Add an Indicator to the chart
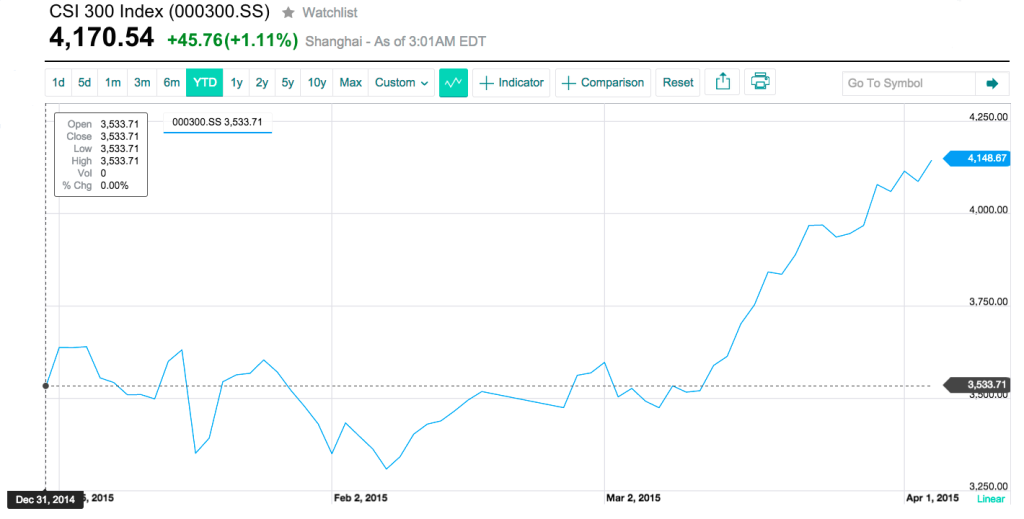 point(511,83)
